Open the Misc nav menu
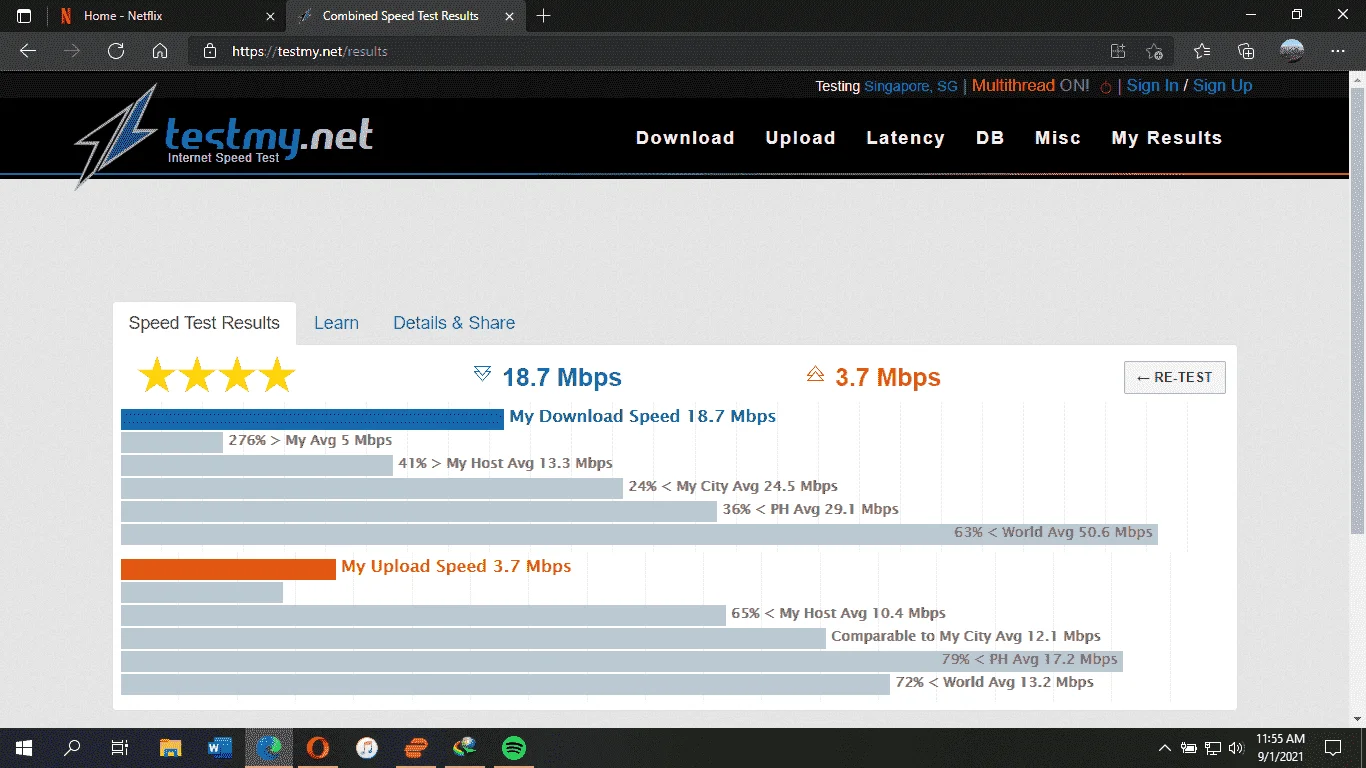1366x768 pixels. (x=1058, y=138)
